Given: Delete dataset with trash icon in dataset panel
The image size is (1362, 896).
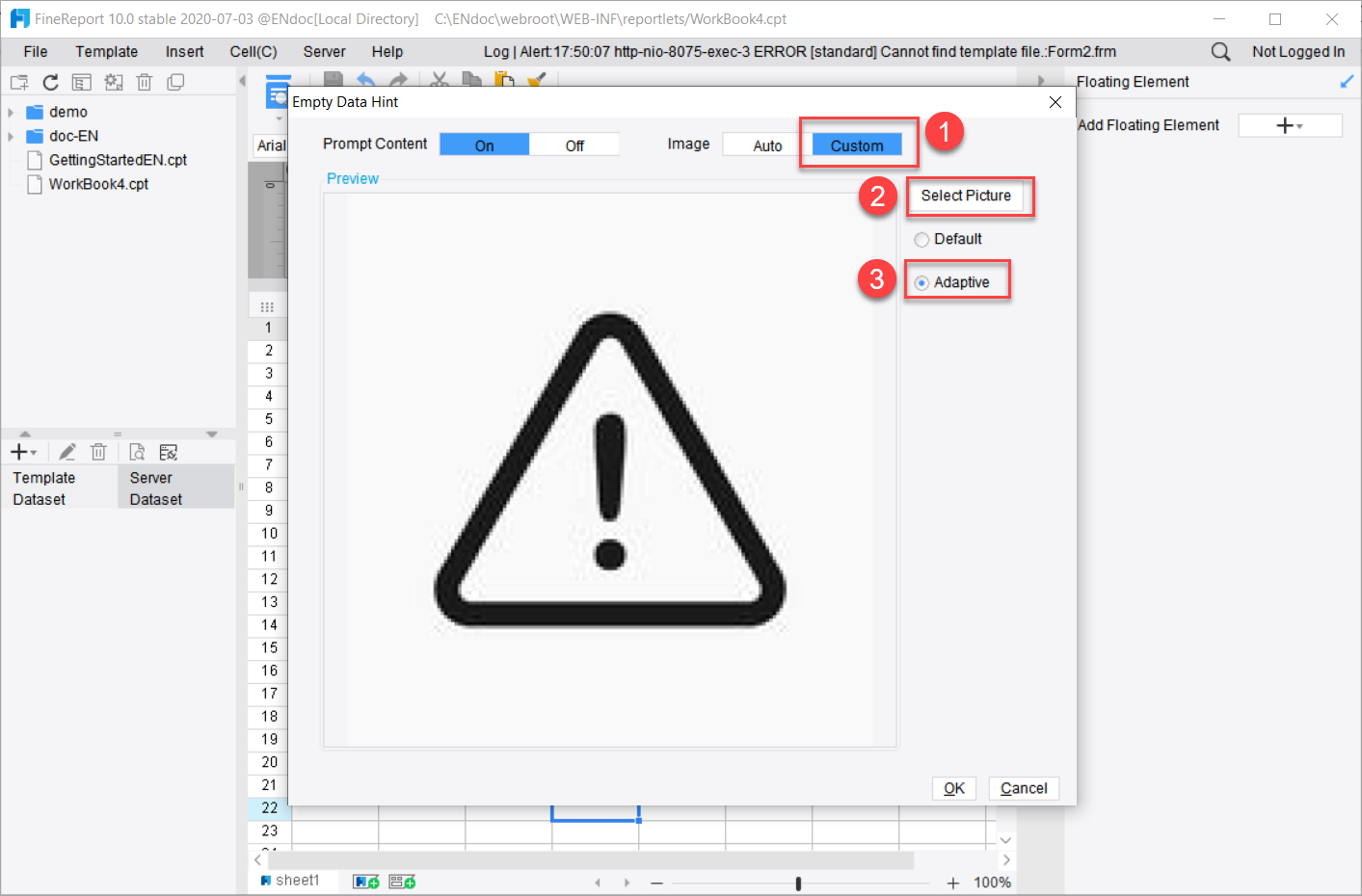Looking at the screenshot, I should tap(98, 452).
